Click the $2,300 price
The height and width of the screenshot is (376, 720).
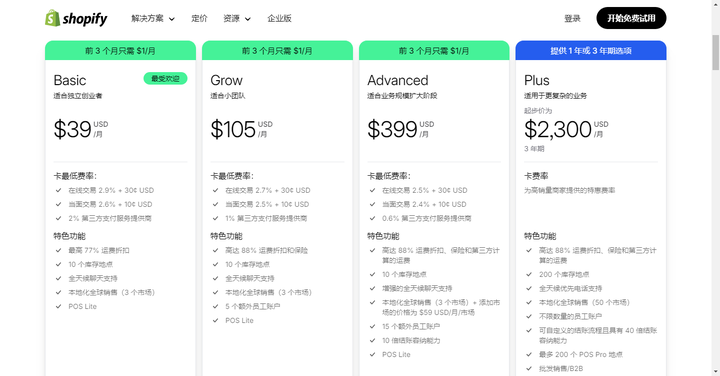click(558, 129)
